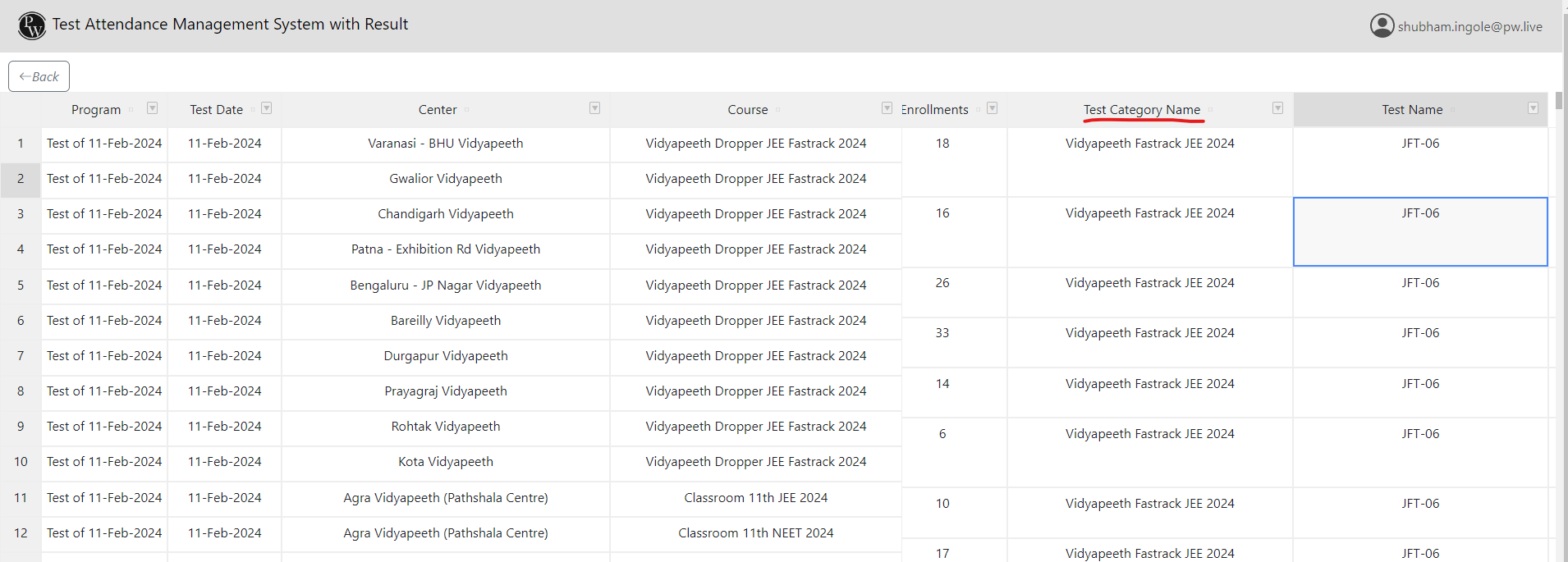Open the Test Date column filter icon
The image size is (1568, 562).
pyautogui.click(x=266, y=108)
